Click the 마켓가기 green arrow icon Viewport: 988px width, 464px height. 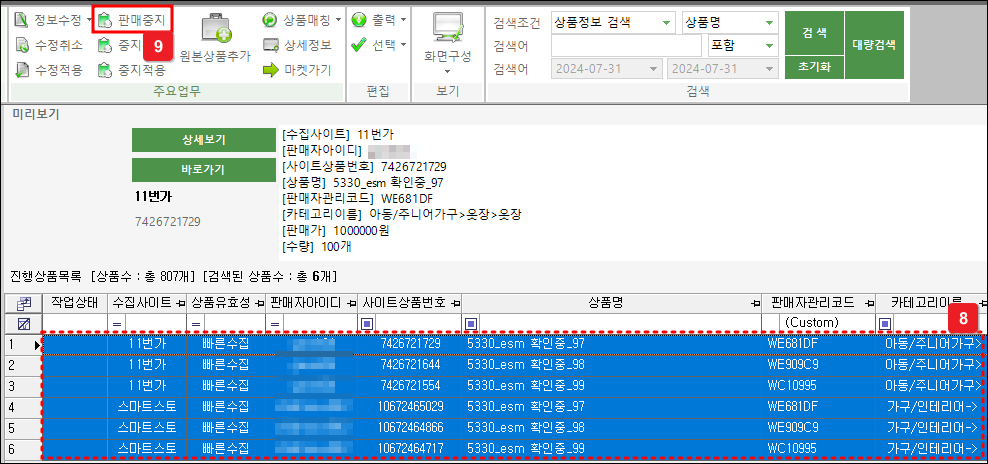pyautogui.click(x=270, y=70)
